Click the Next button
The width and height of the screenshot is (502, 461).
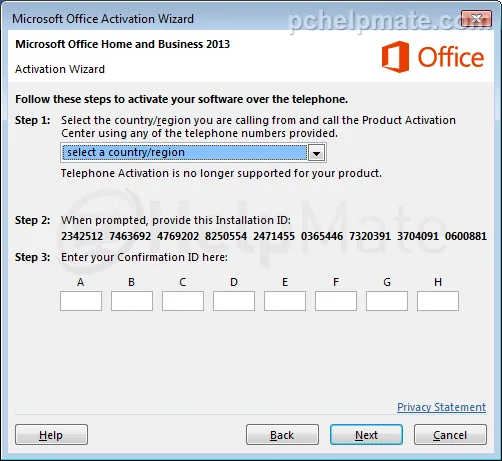[366, 435]
